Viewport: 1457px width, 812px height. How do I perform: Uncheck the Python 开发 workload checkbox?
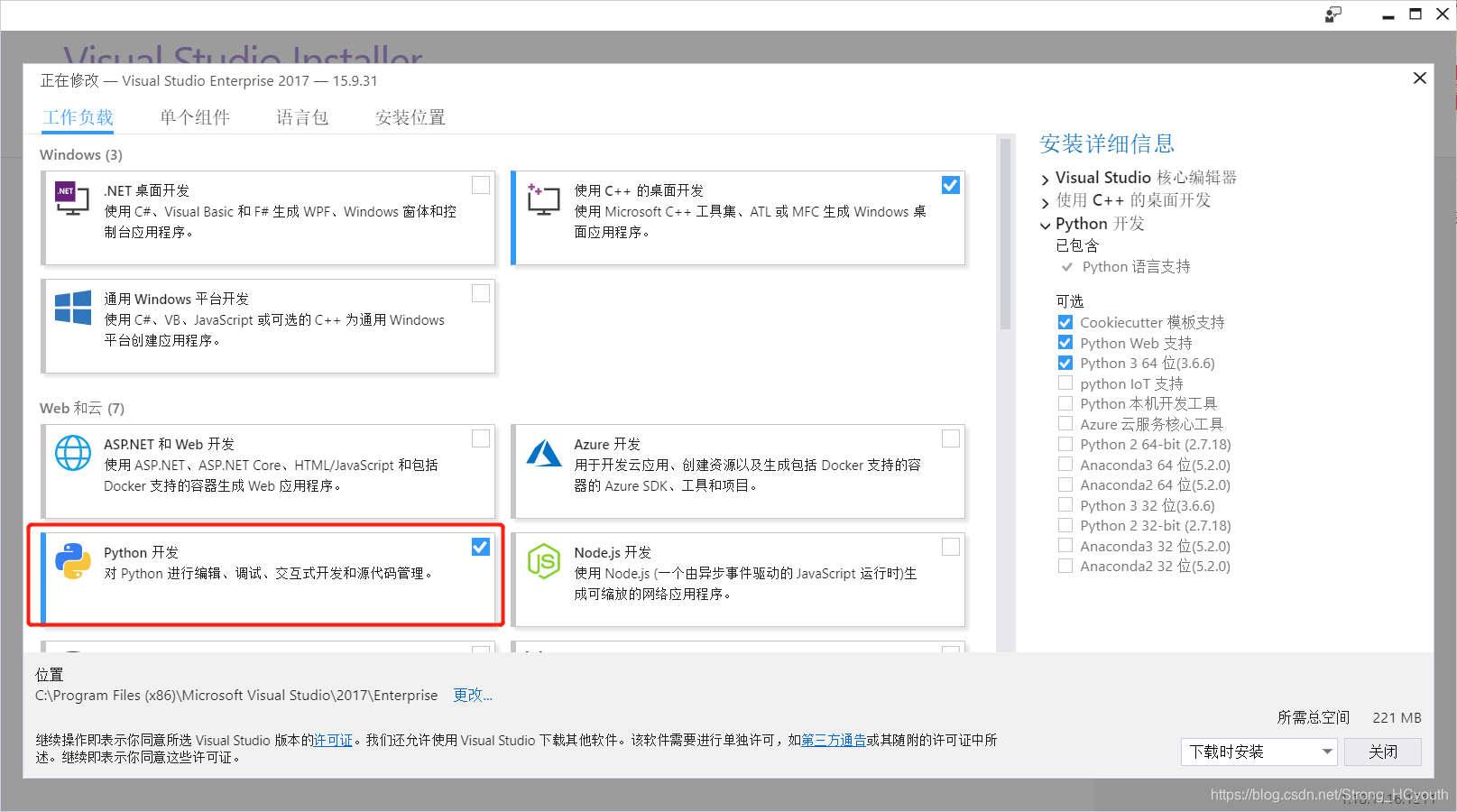[x=481, y=547]
